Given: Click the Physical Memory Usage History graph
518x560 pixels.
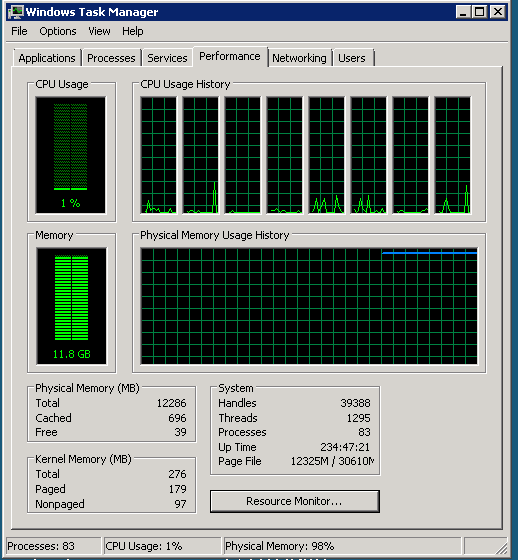Looking at the screenshot, I should pyautogui.click(x=309, y=306).
